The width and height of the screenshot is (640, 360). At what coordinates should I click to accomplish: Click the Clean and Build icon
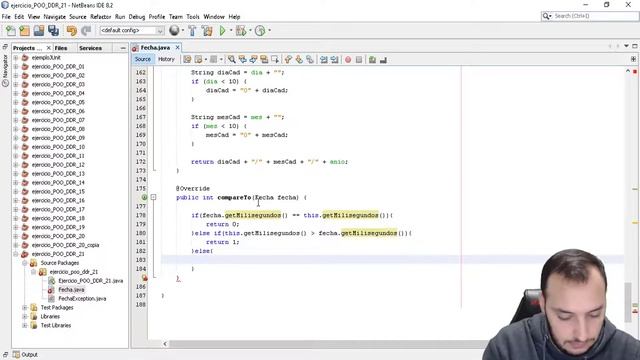tap(207, 31)
